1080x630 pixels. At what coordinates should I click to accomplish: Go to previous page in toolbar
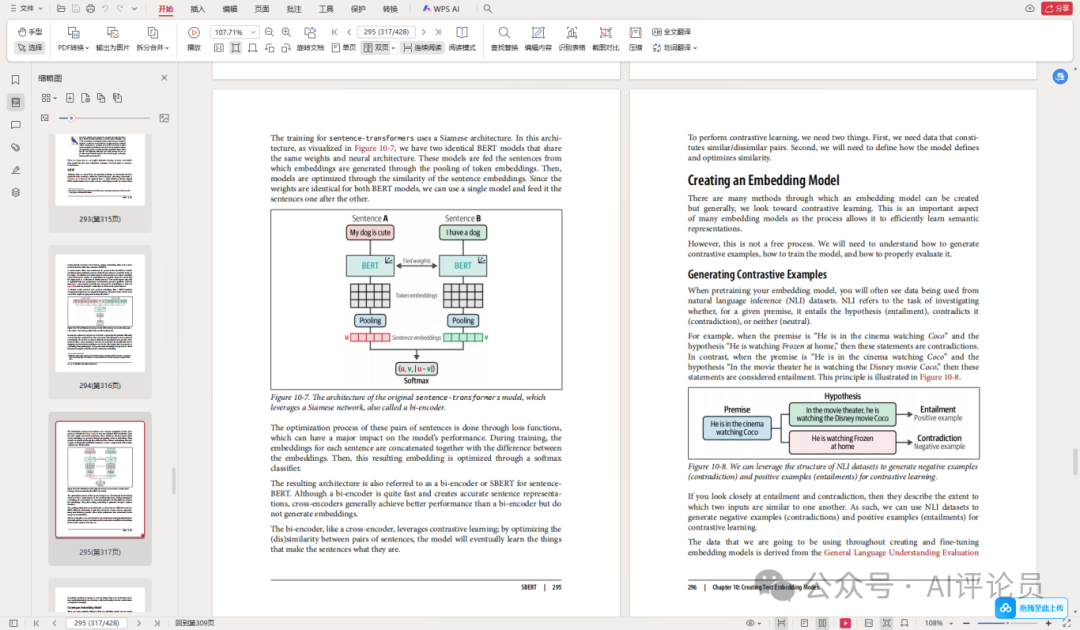click(349, 32)
